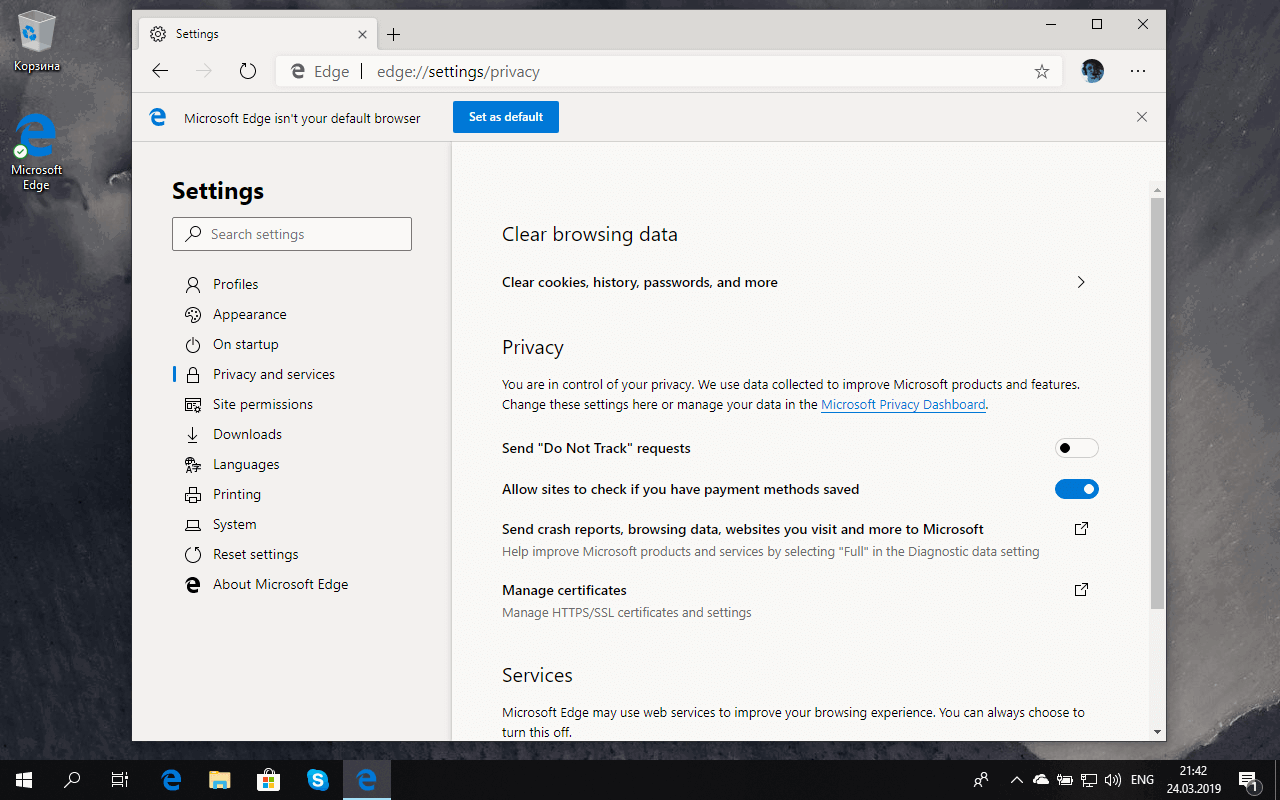Image resolution: width=1280 pixels, height=800 pixels.
Task: Open About Microsoft Edge page
Action: click(281, 584)
